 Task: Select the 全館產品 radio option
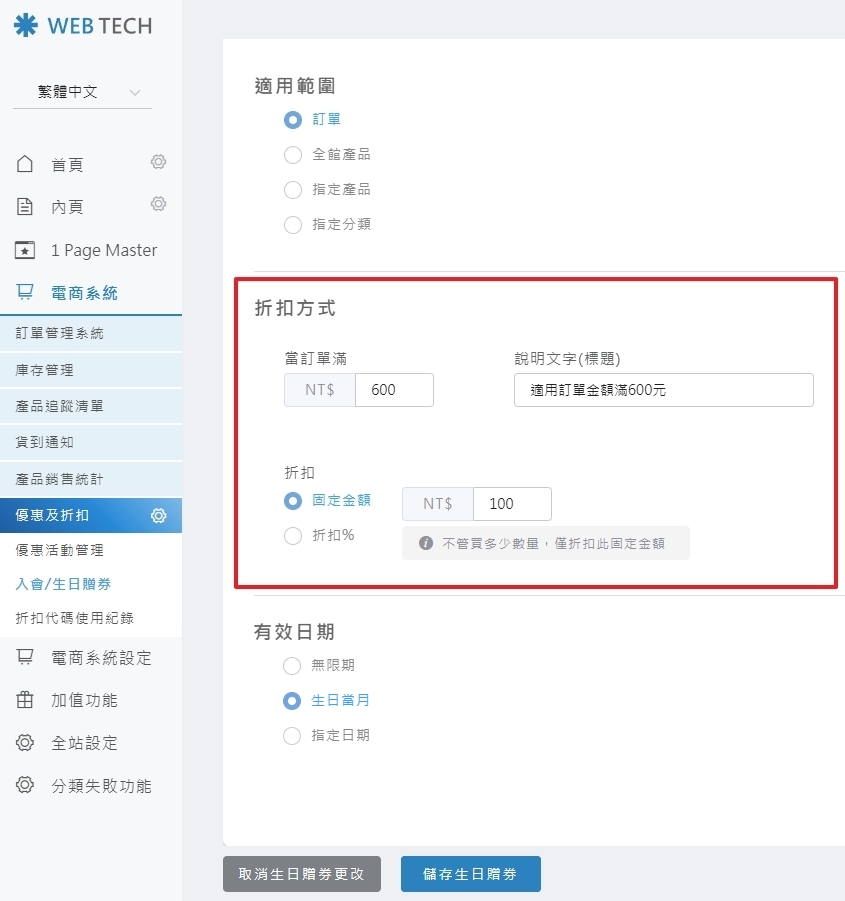tap(291, 155)
